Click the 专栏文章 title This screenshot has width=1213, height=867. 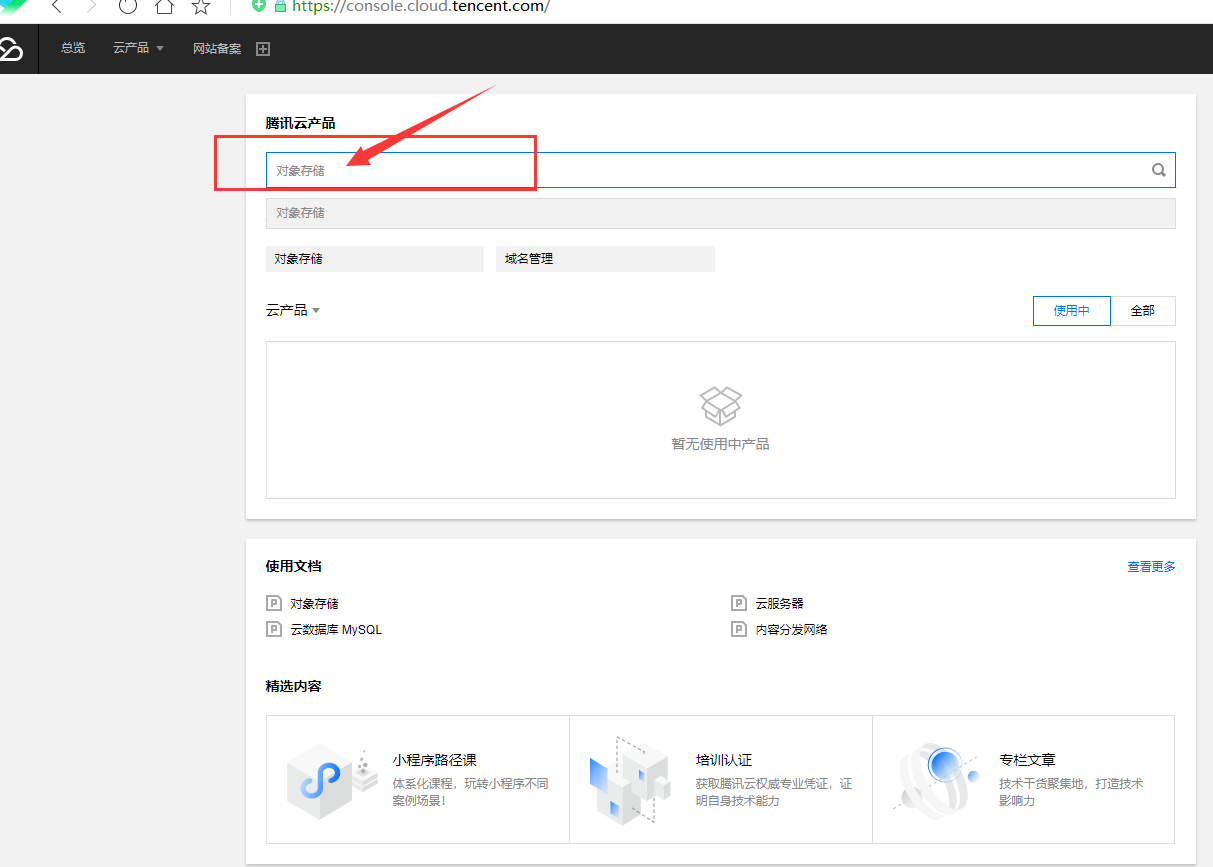(1027, 760)
